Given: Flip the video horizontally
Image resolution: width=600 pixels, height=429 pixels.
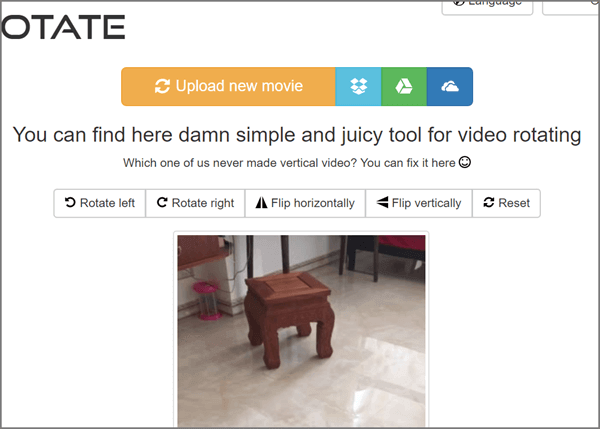Looking at the screenshot, I should (x=305, y=203).
